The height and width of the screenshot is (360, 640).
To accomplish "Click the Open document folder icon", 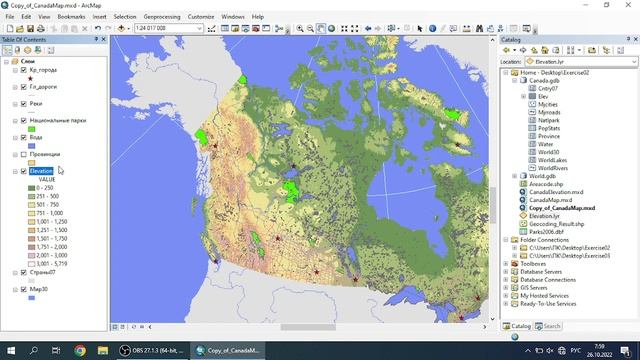I will [20, 29].
